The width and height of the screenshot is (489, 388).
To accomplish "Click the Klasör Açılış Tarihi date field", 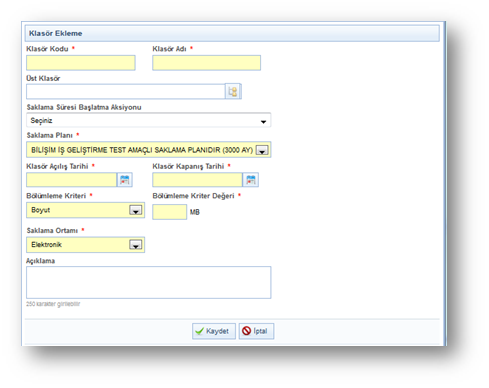I will (x=71, y=180).
